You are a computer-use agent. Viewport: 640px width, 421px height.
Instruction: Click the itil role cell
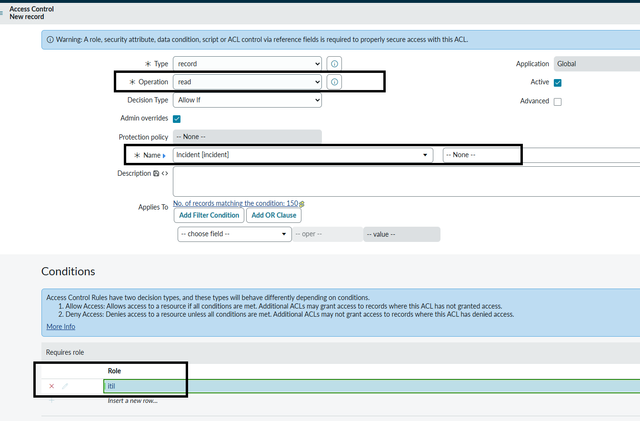[x=371, y=386]
